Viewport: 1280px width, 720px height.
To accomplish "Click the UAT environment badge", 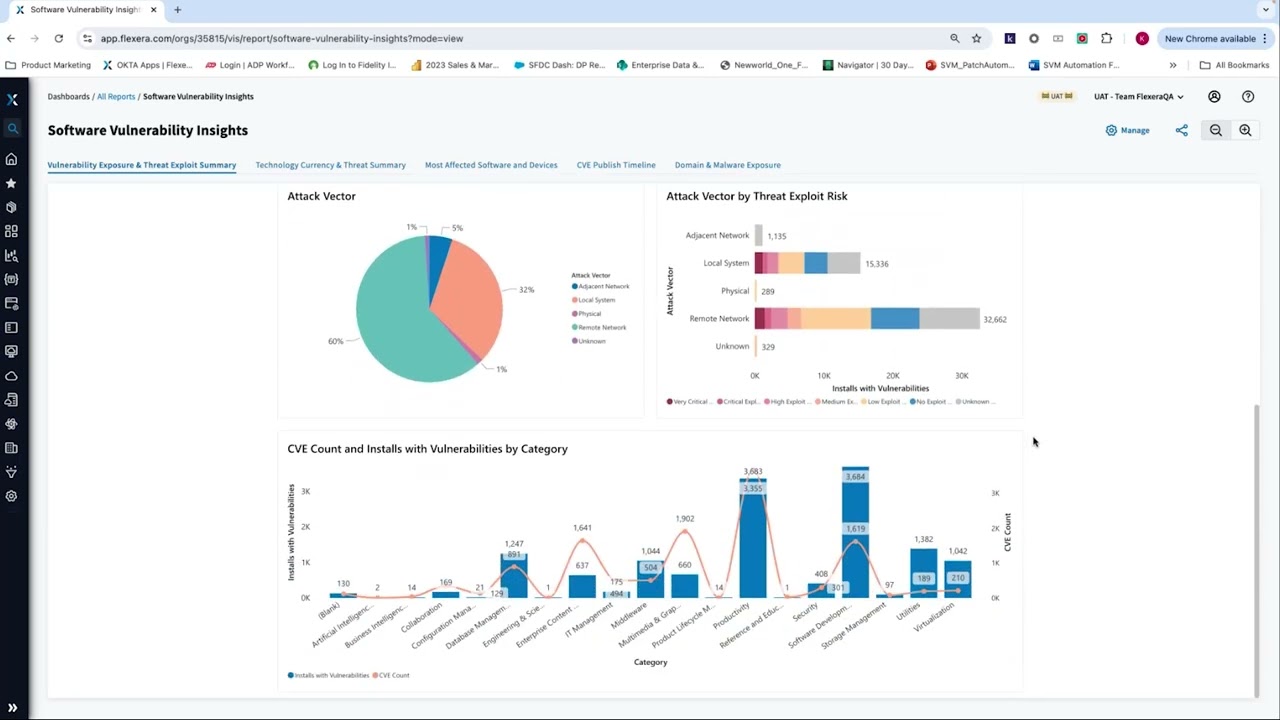I will click(x=1057, y=97).
